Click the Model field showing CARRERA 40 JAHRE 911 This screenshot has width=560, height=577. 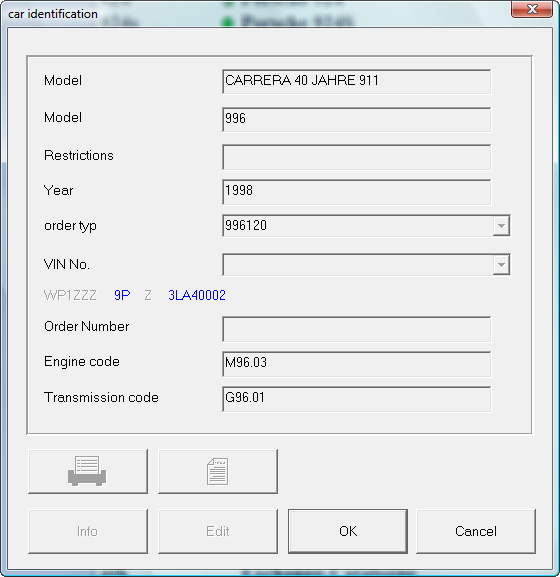tap(357, 82)
